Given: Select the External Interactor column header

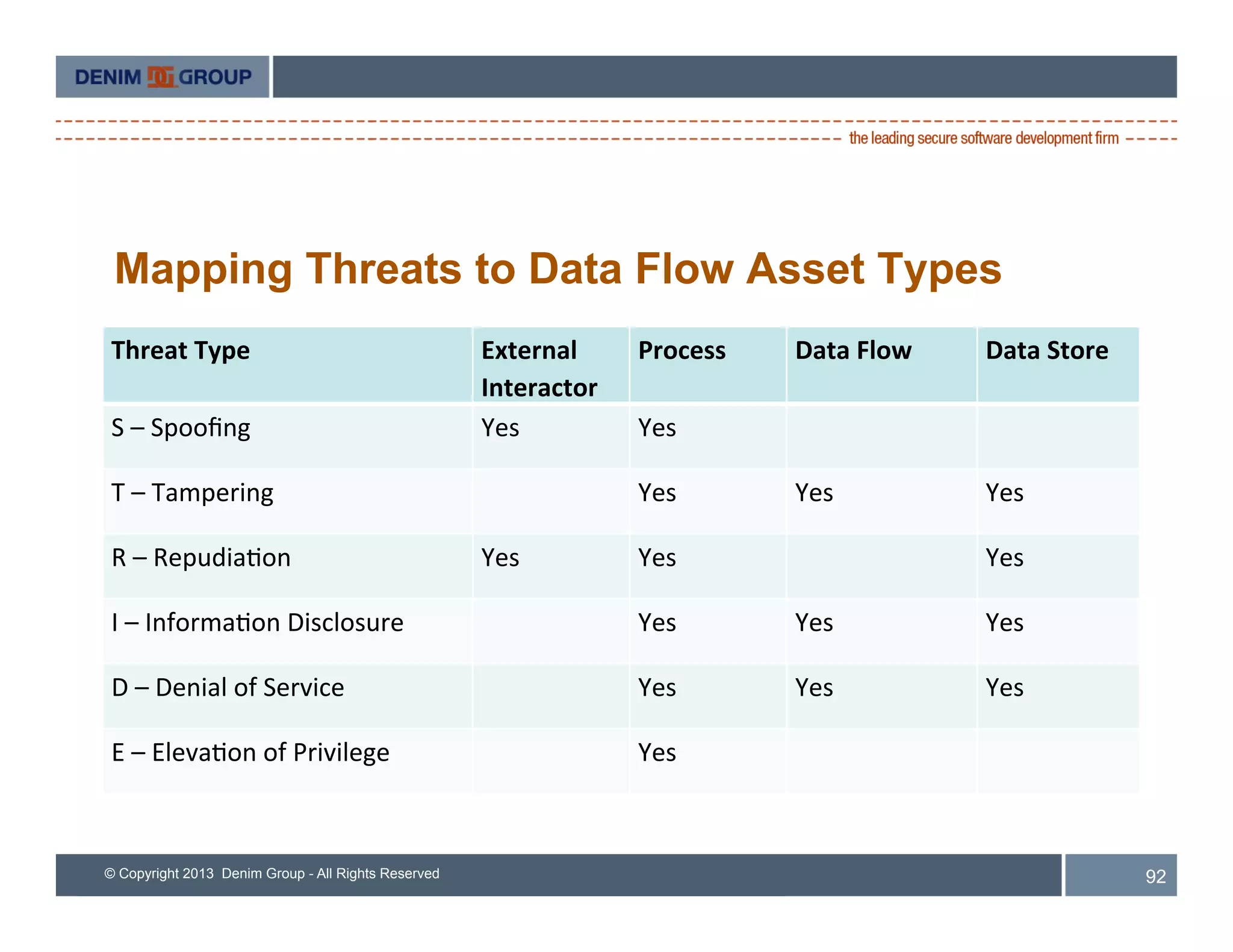Looking at the screenshot, I should point(539,368).
